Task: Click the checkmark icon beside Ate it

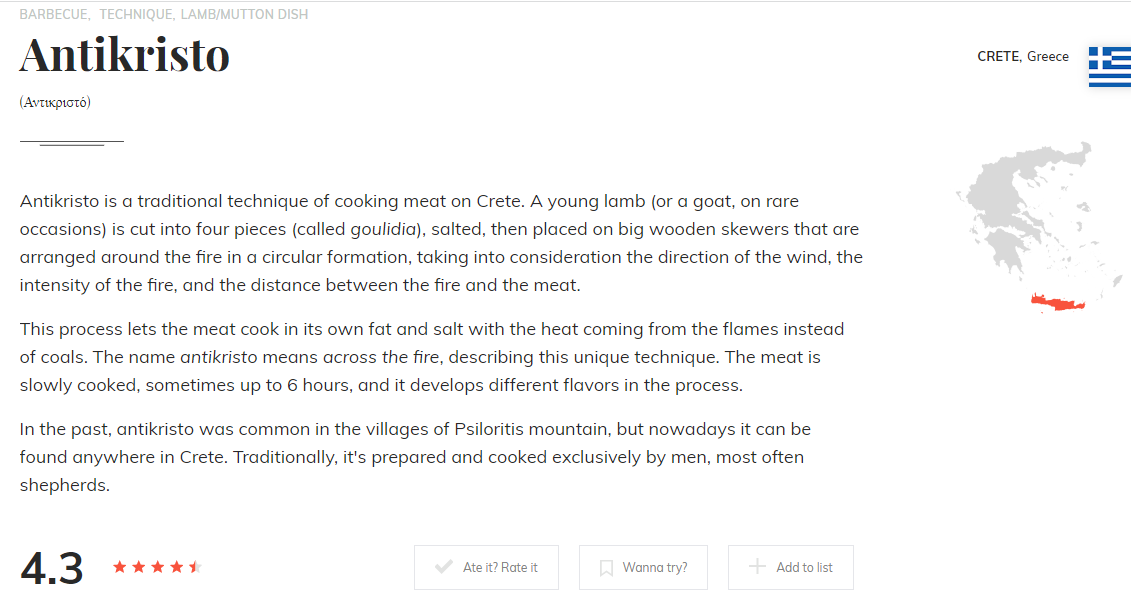Action: pyautogui.click(x=444, y=568)
